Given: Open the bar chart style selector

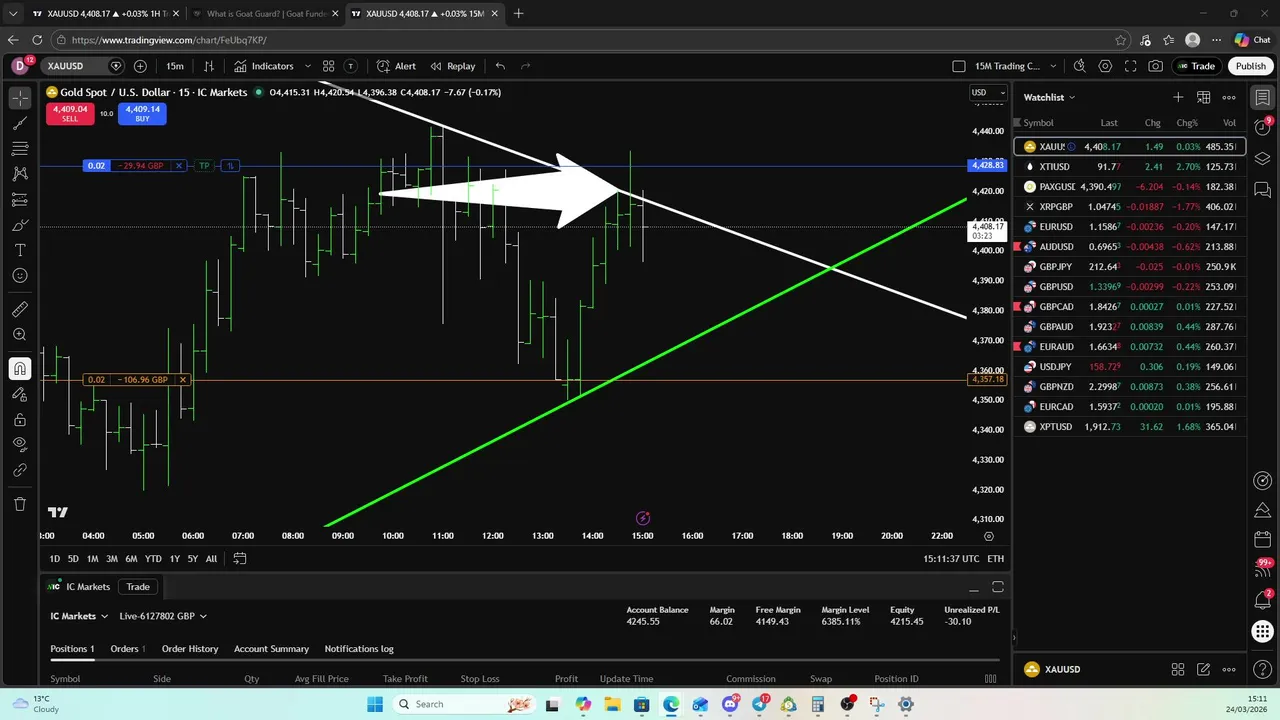Looking at the screenshot, I should point(208,66).
